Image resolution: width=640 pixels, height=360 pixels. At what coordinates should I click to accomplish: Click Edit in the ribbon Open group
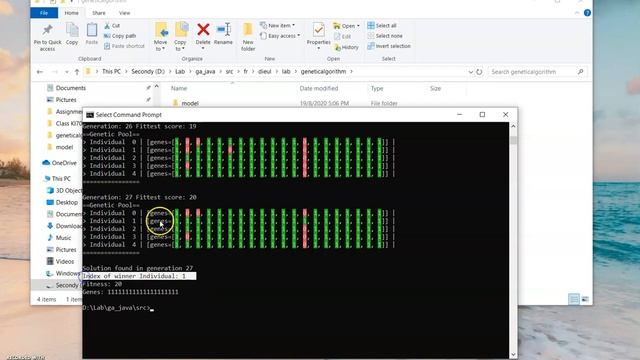342,36
